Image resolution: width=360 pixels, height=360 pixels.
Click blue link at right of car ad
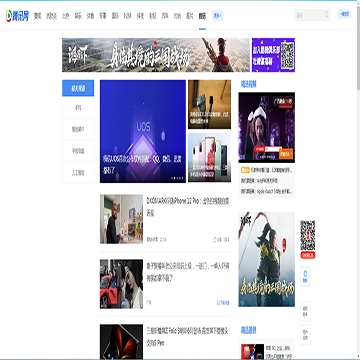tap(223, 303)
